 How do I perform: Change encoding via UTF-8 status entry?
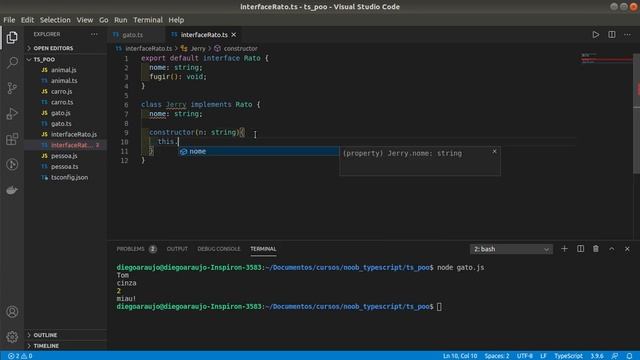coord(524,356)
